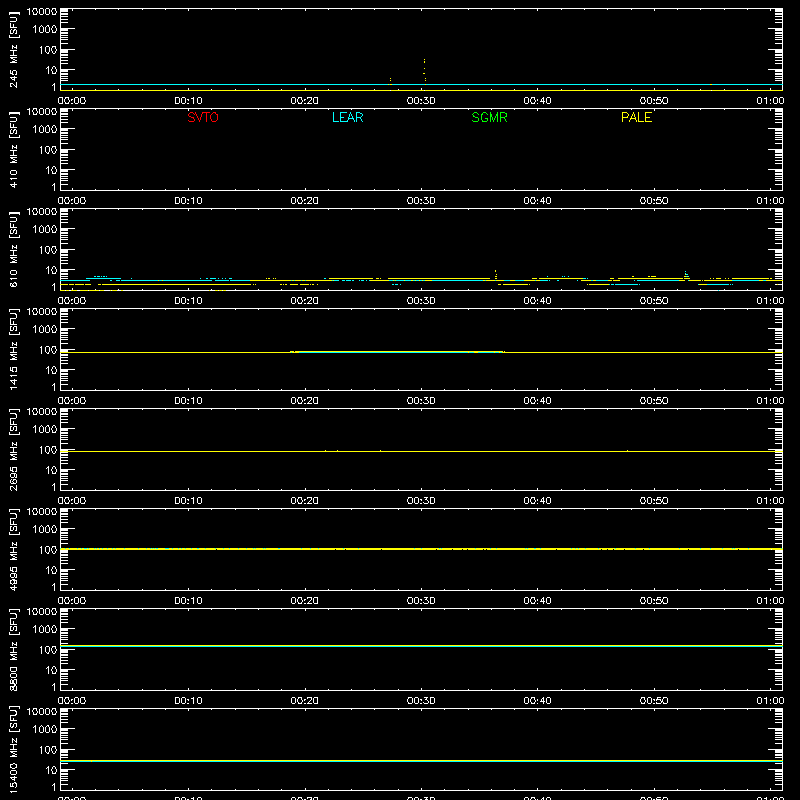
Task: Click the flux trace line in the 15400 MHz plot
Action: tap(421, 761)
